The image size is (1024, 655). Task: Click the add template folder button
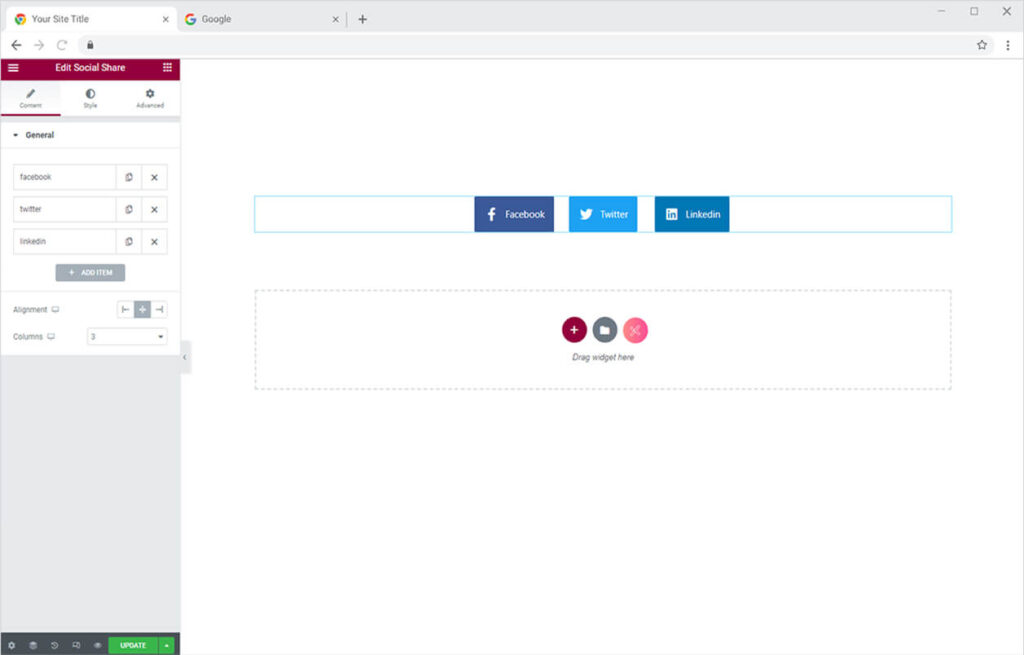click(604, 330)
